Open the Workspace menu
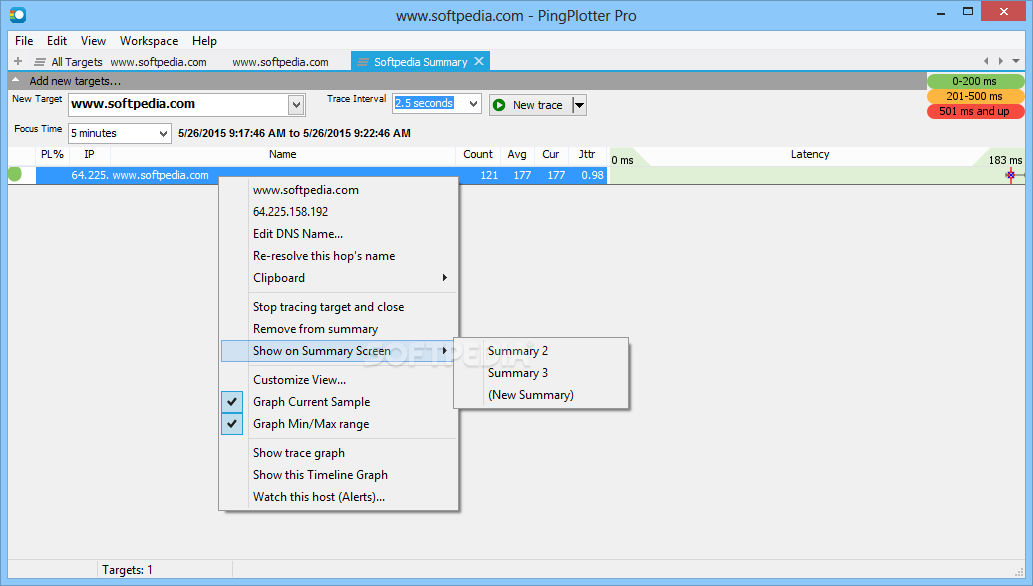Image resolution: width=1033 pixels, height=586 pixels. click(149, 41)
